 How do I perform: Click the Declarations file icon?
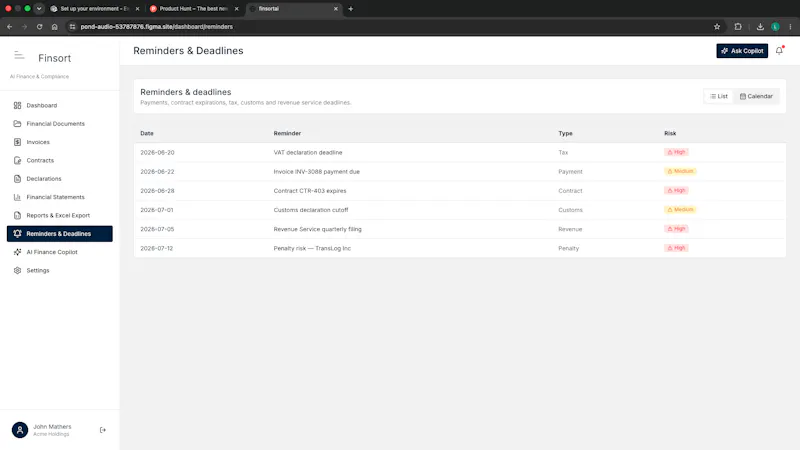tap(17, 179)
